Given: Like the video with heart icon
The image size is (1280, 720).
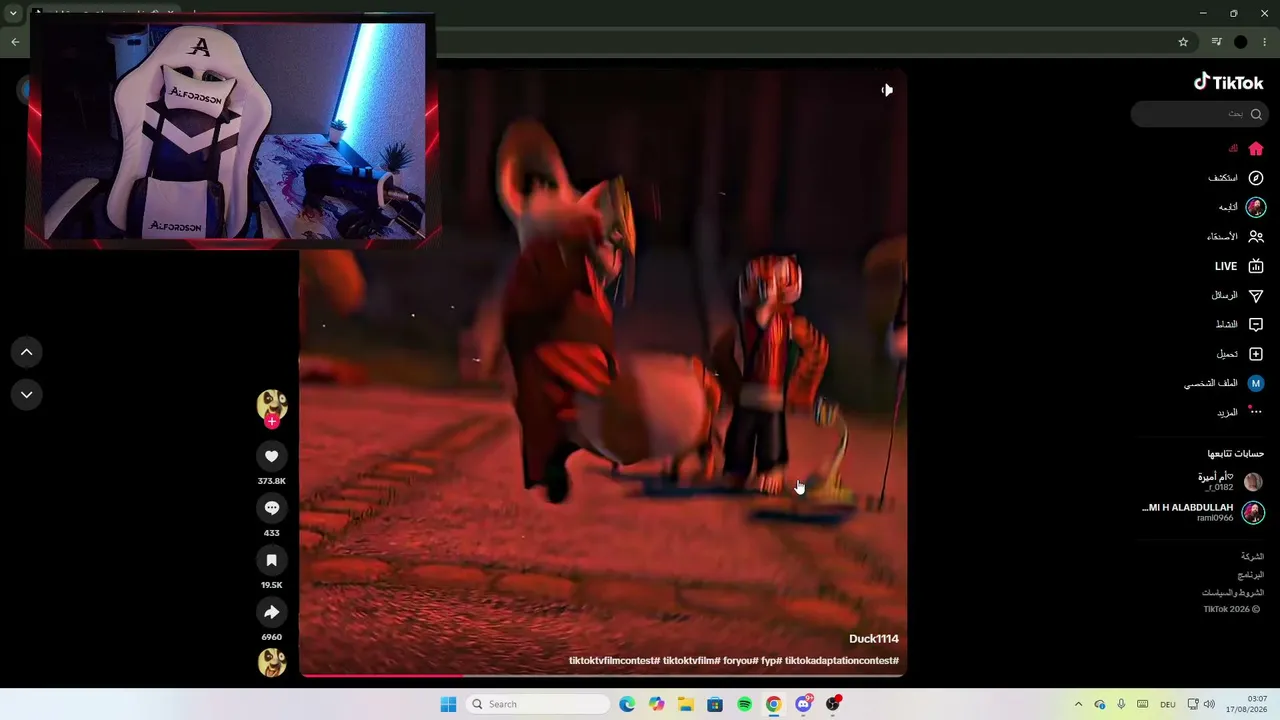Looking at the screenshot, I should 272,456.
